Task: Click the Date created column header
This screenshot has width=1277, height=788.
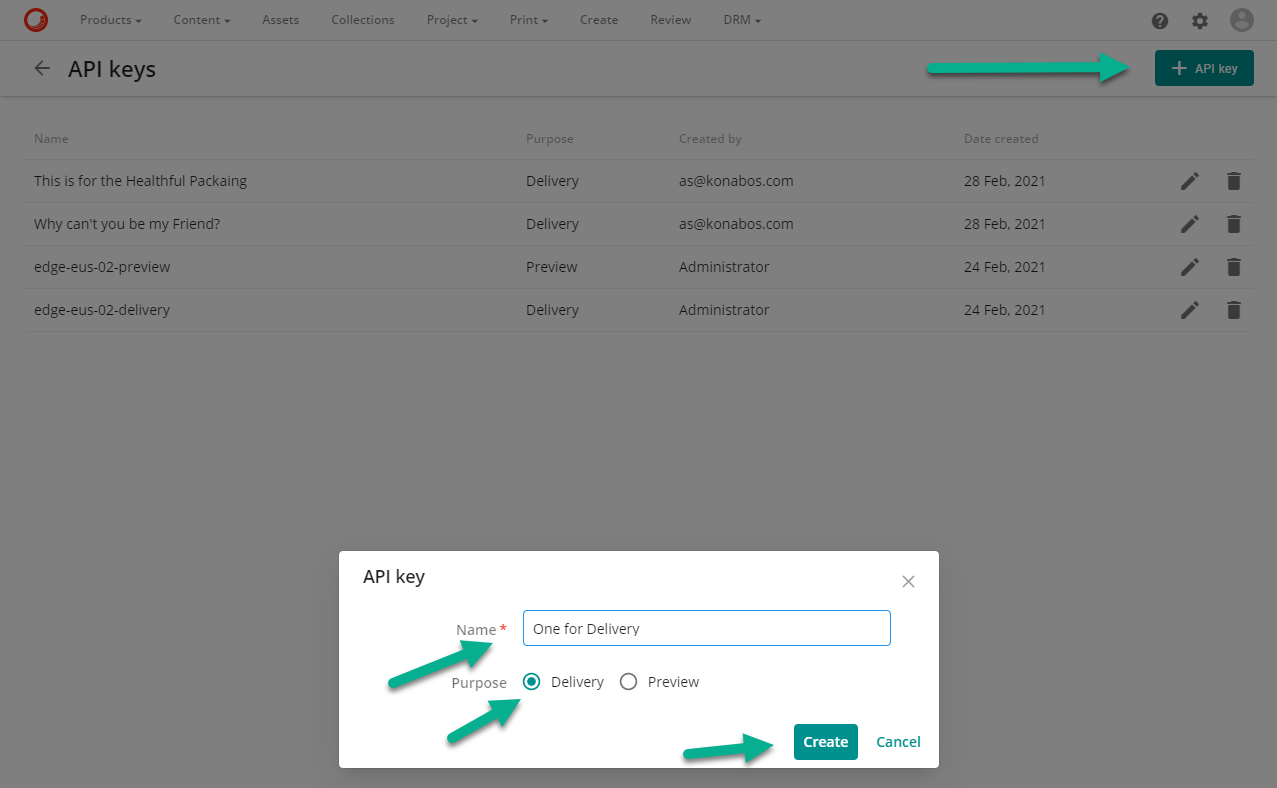Action: coord(1001,139)
